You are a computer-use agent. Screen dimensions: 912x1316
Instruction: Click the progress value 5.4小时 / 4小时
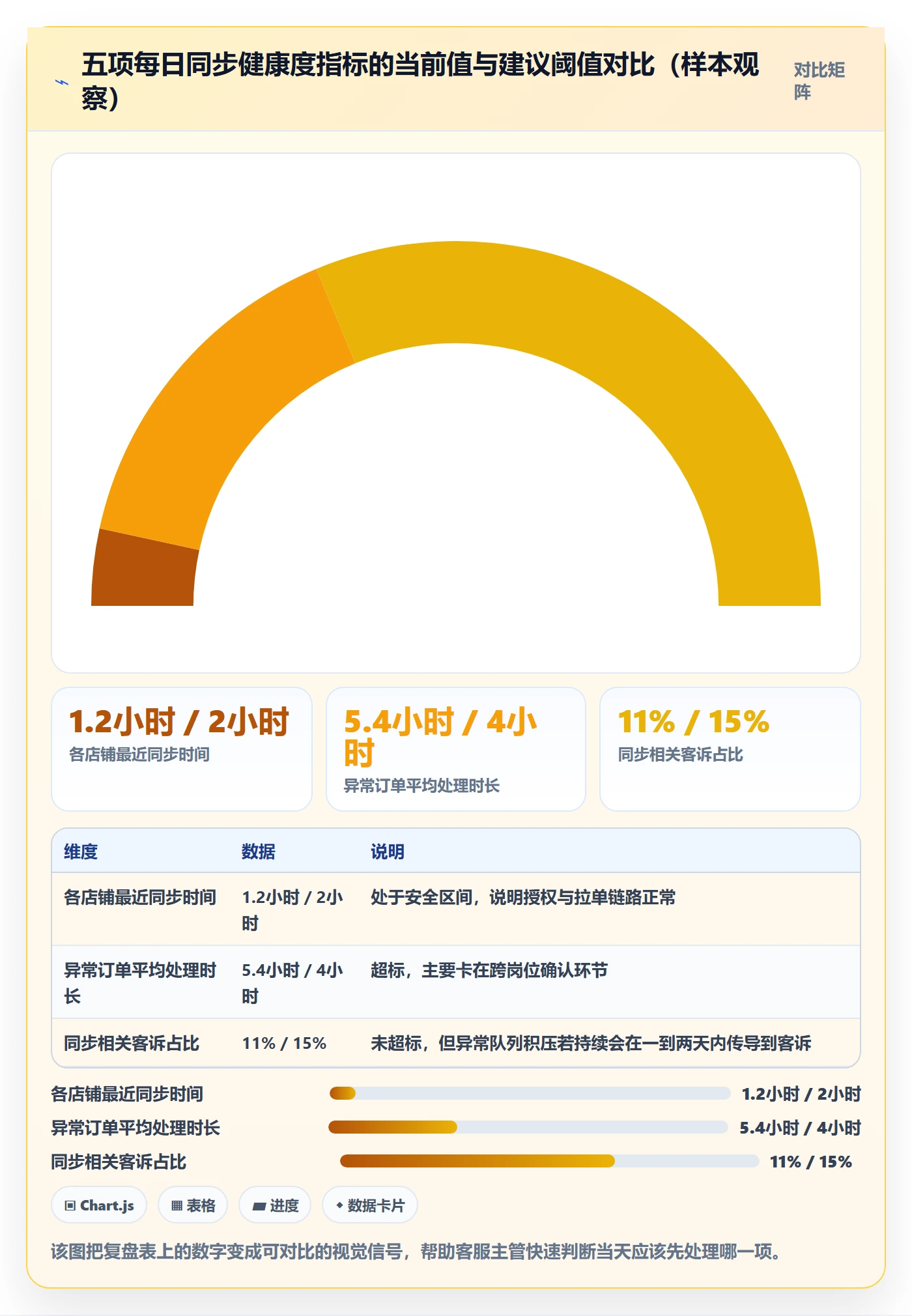click(800, 1127)
